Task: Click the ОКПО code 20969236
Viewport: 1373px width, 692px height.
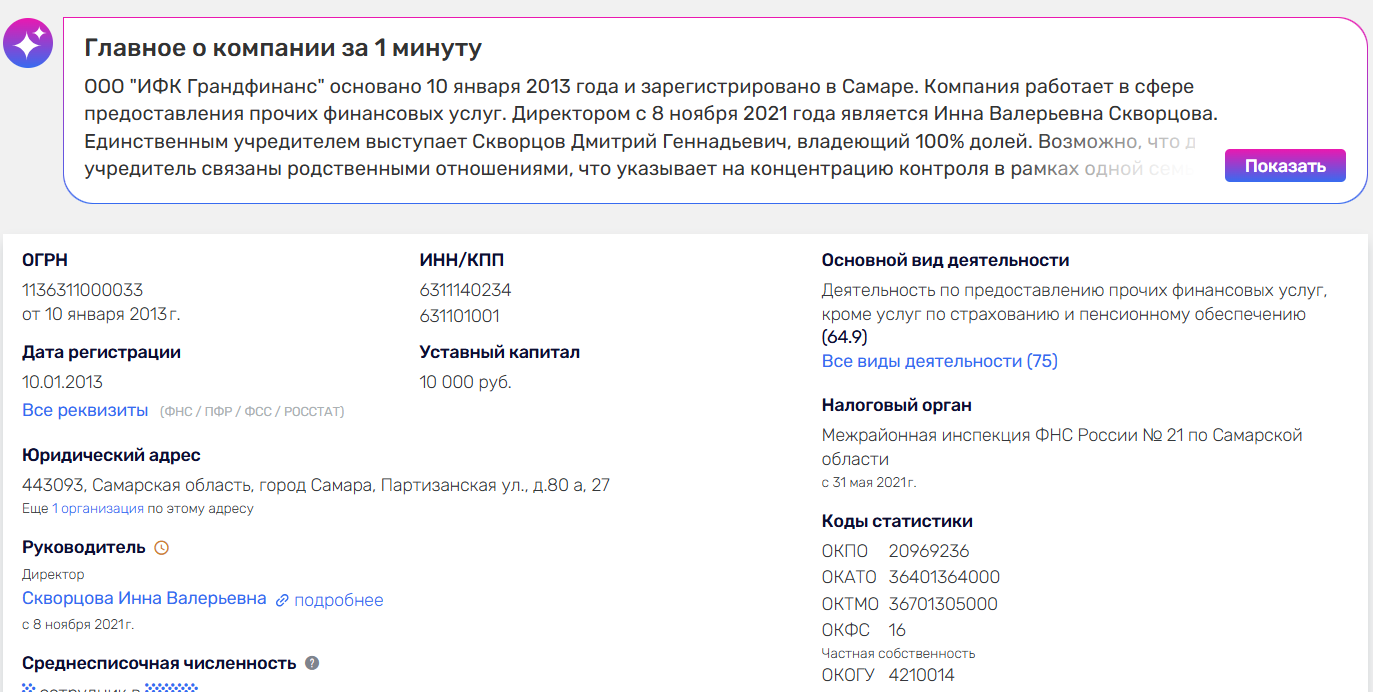Action: [x=928, y=551]
